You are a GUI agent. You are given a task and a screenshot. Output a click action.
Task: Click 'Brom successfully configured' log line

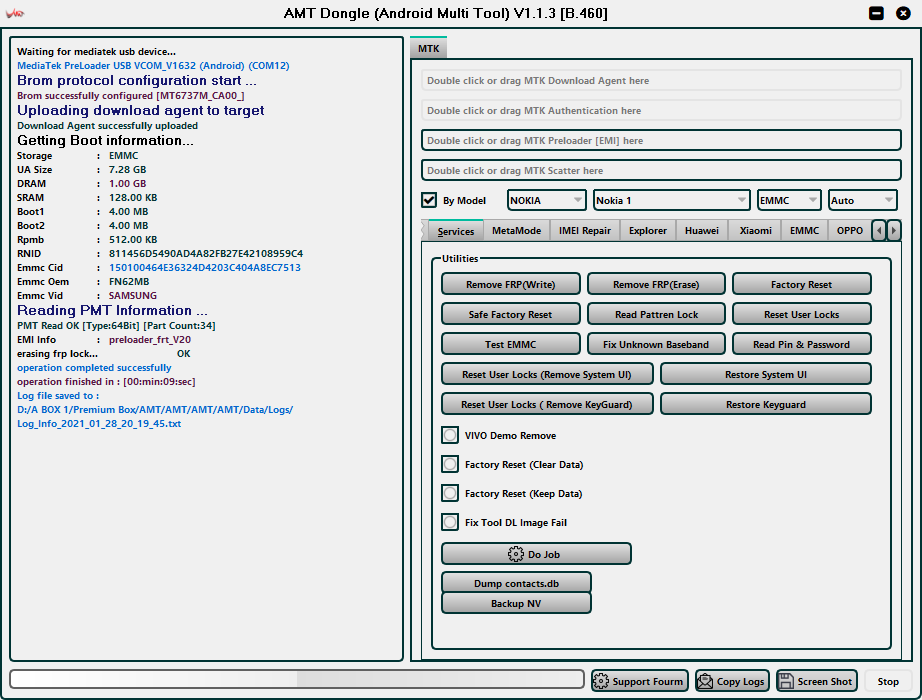[131, 95]
